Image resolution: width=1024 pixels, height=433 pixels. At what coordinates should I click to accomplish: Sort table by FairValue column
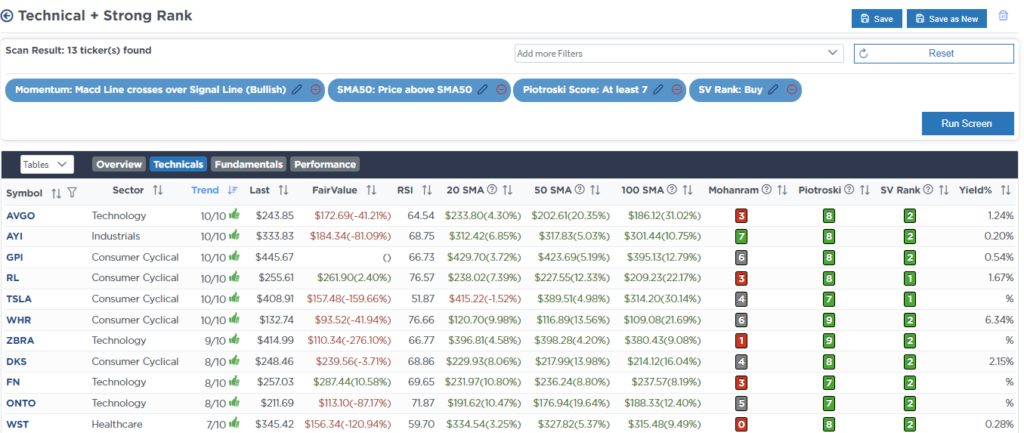(371, 190)
